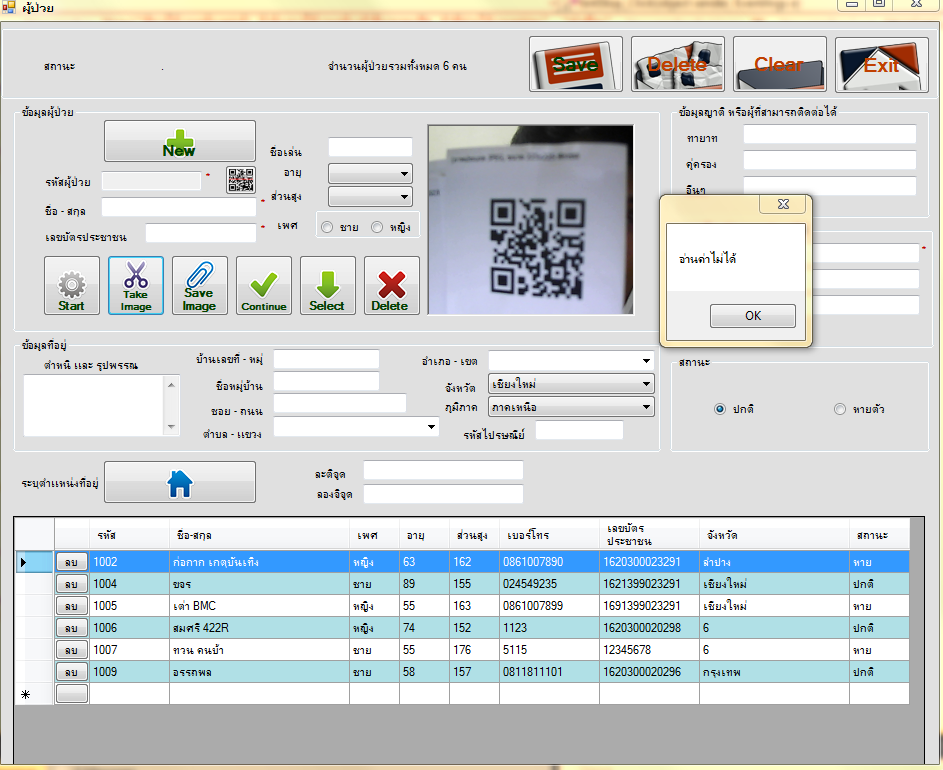Click the home location button
The image size is (943, 770).
pos(179,482)
